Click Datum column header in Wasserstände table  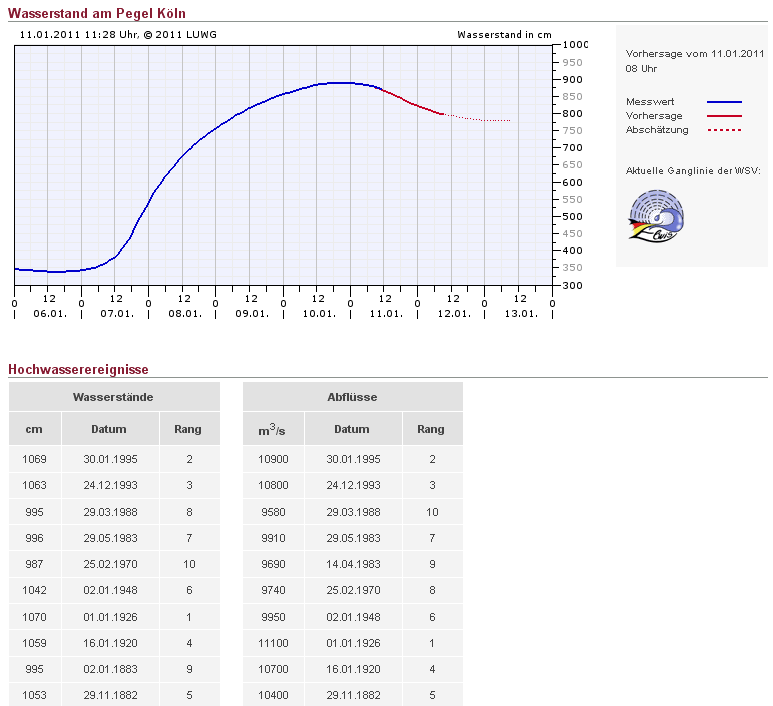point(109,429)
